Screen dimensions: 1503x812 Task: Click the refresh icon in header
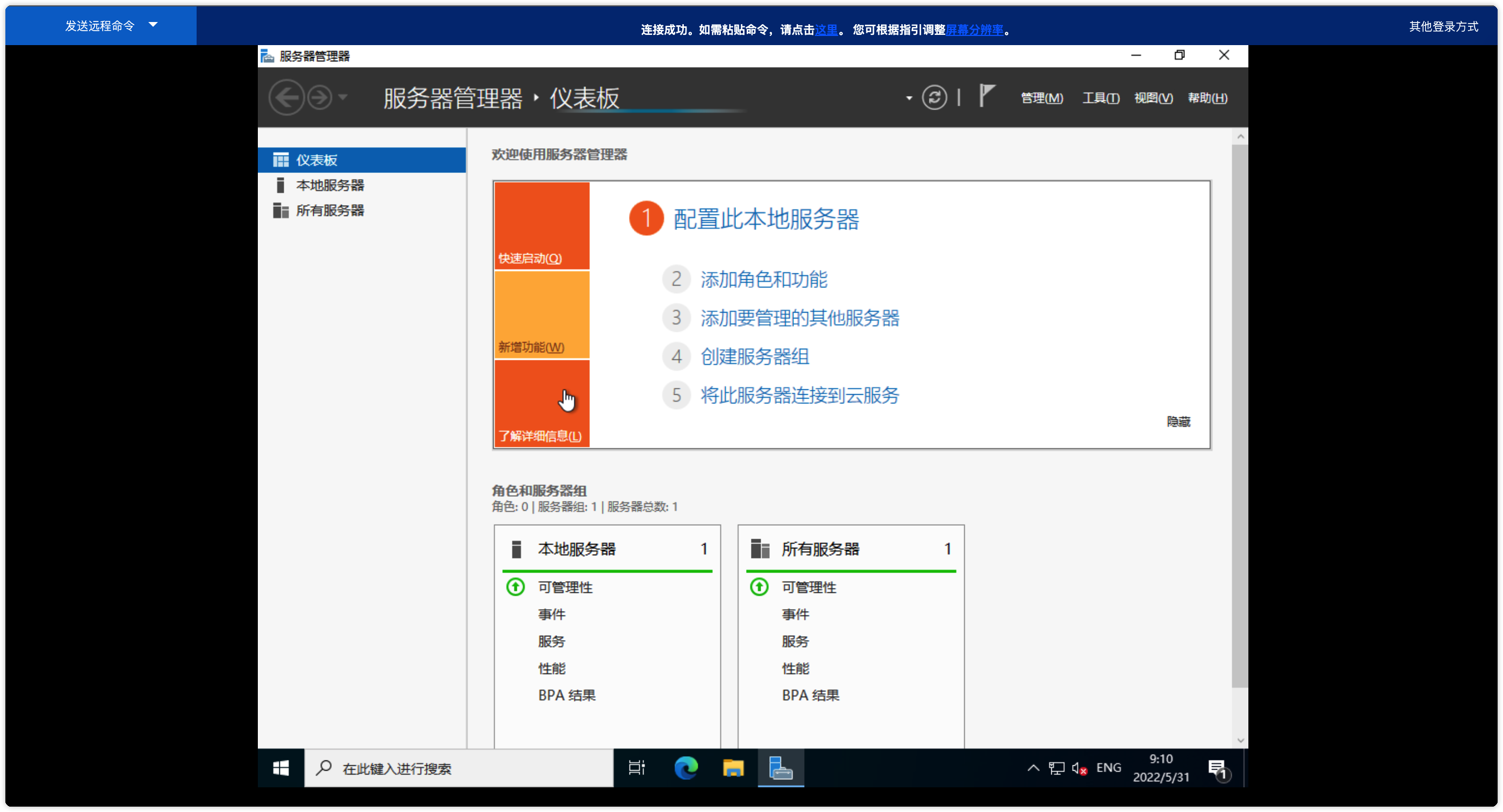934,97
